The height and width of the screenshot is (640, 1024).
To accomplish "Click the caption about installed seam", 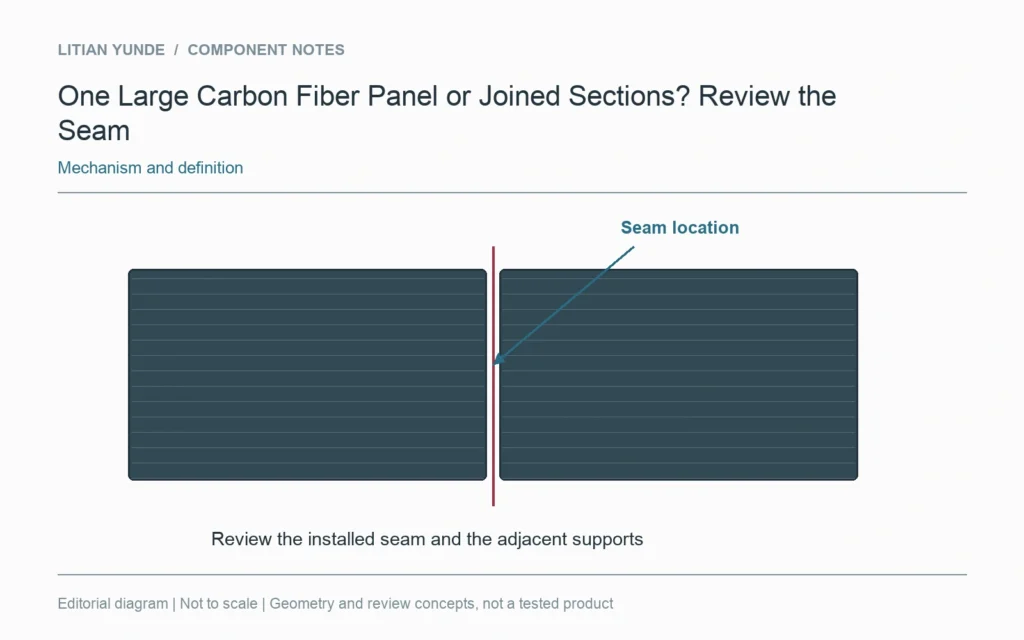I will click(427, 539).
